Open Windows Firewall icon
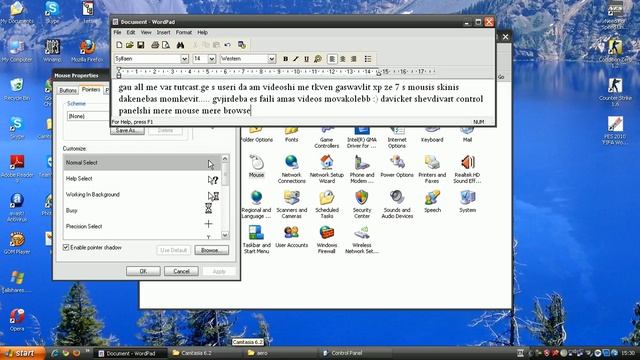Image resolution: width=640 pixels, height=360 pixels. click(327, 240)
